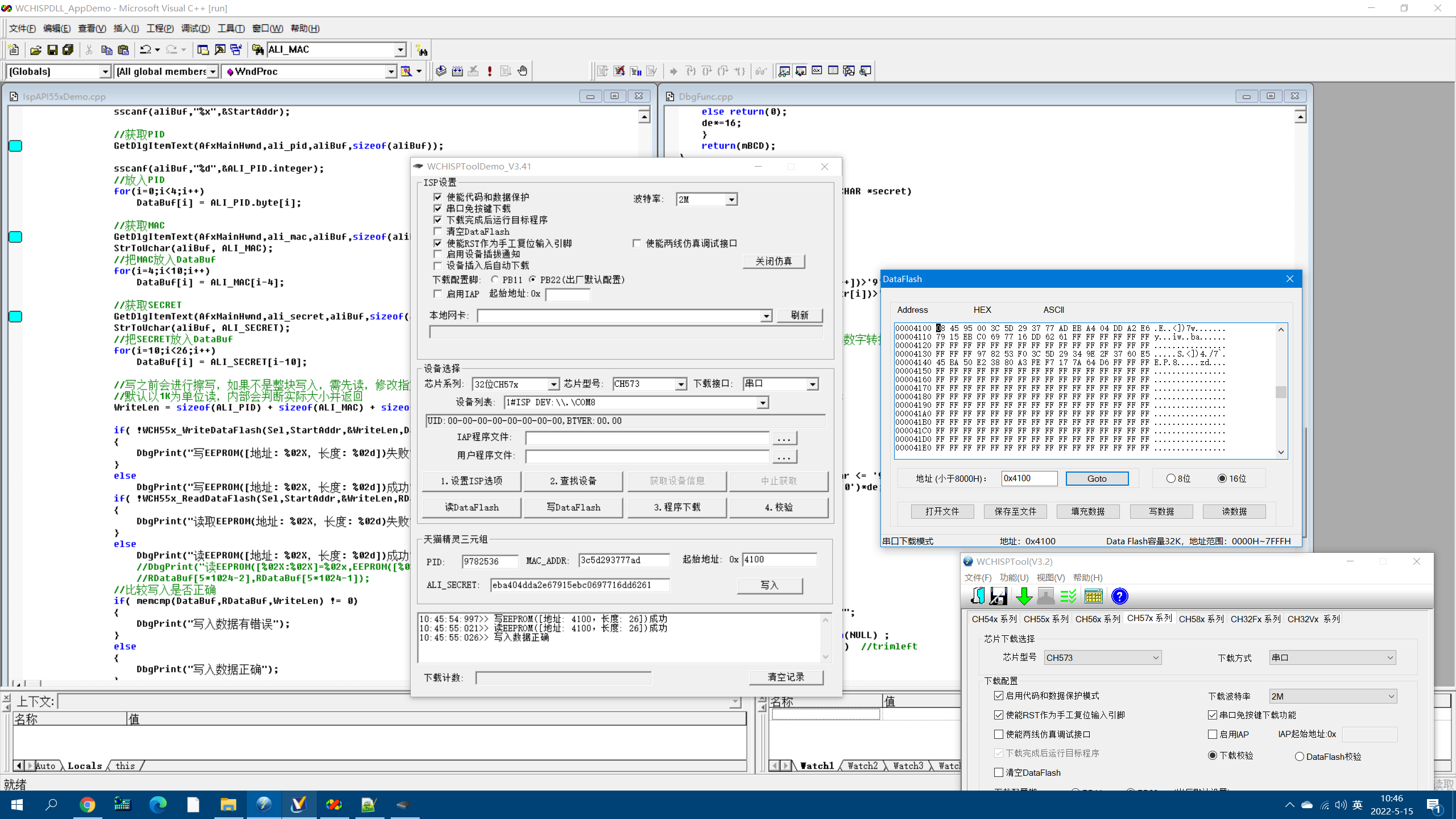Click the Output window toolbar icon

220,50
